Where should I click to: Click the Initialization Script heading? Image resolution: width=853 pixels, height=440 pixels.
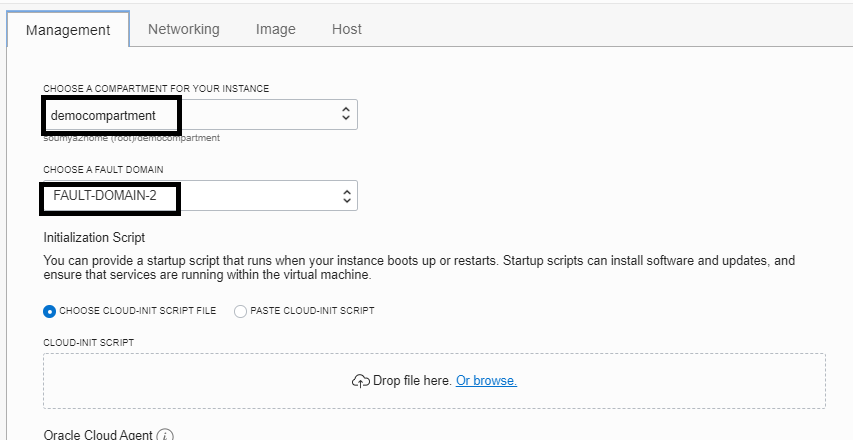tap(94, 238)
